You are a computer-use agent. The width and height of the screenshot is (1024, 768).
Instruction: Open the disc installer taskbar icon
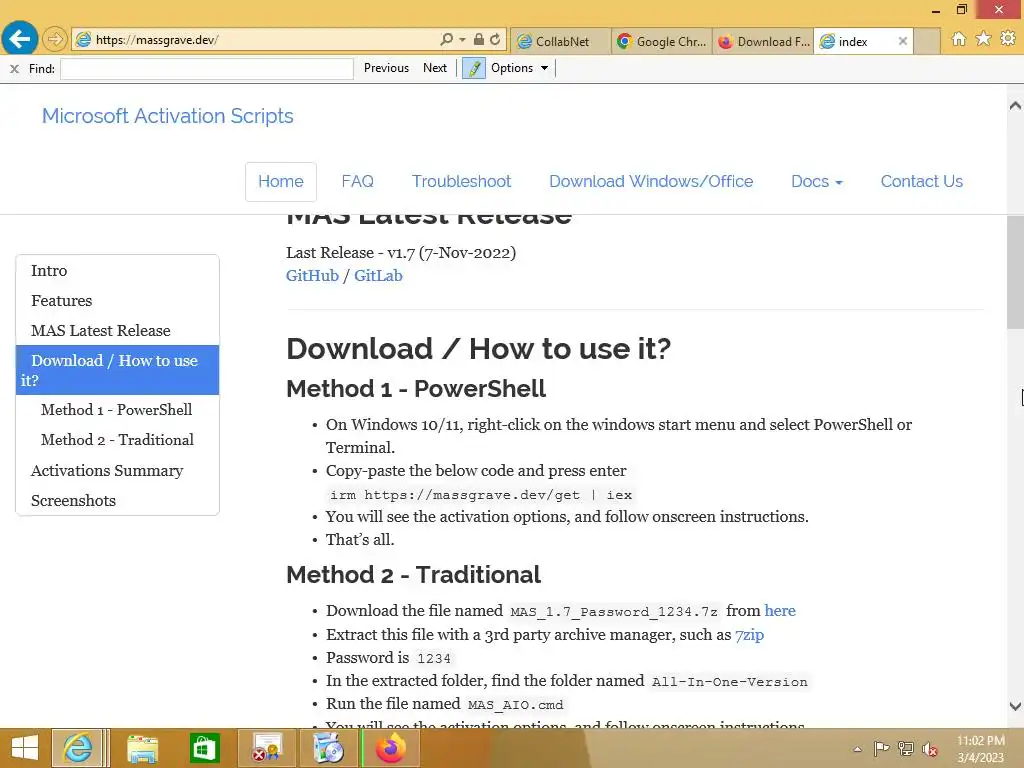(328, 748)
